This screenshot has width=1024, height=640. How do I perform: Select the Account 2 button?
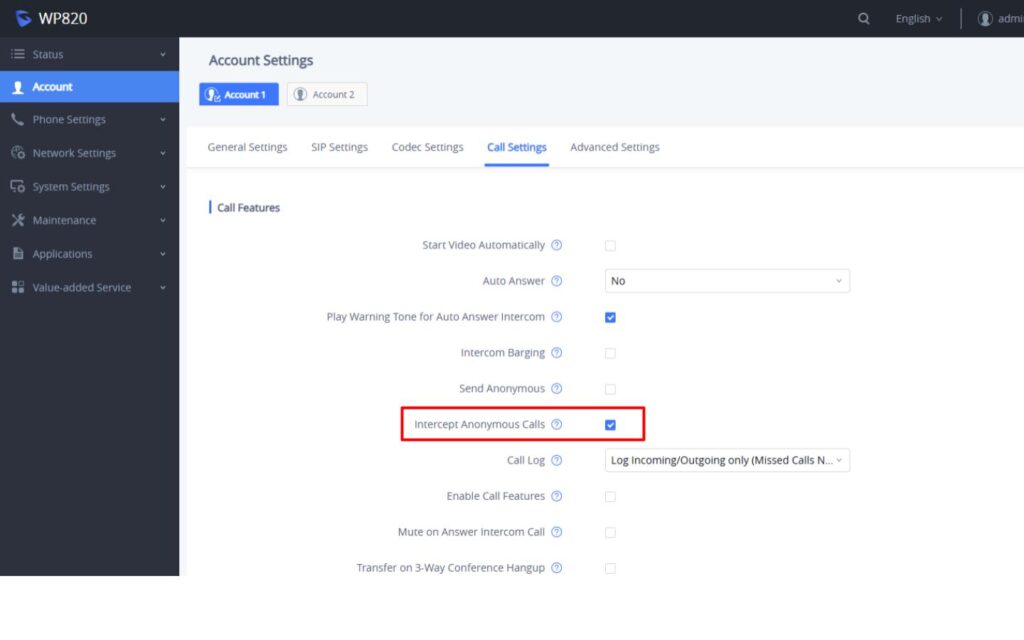coord(327,95)
